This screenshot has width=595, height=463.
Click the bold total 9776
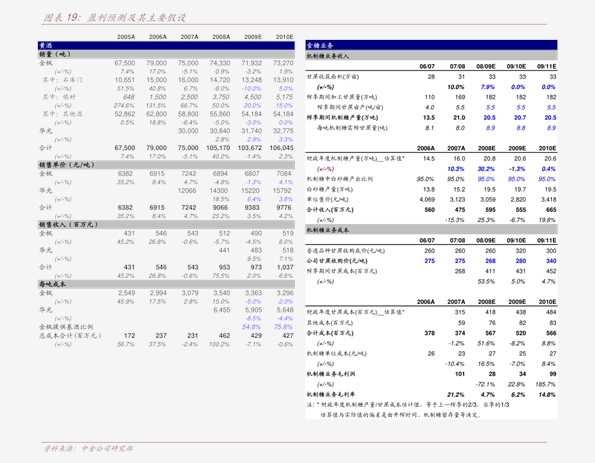point(283,208)
